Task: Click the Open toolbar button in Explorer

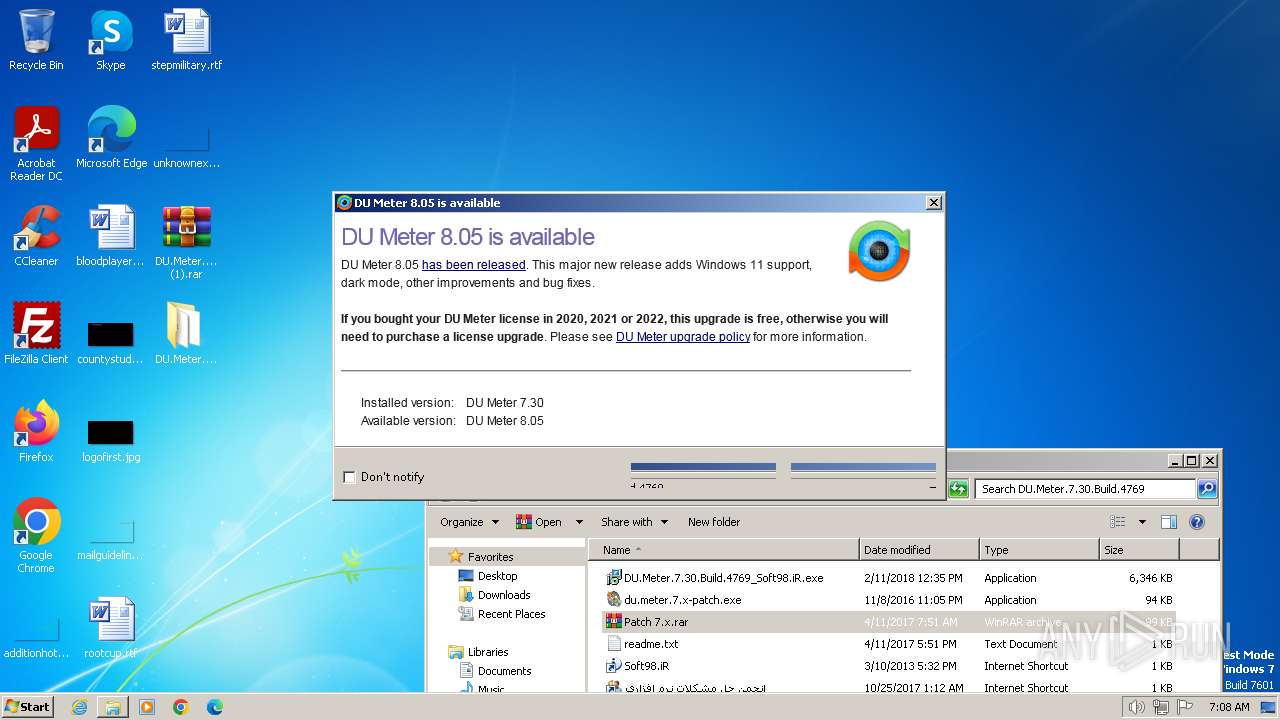Action: (x=539, y=522)
